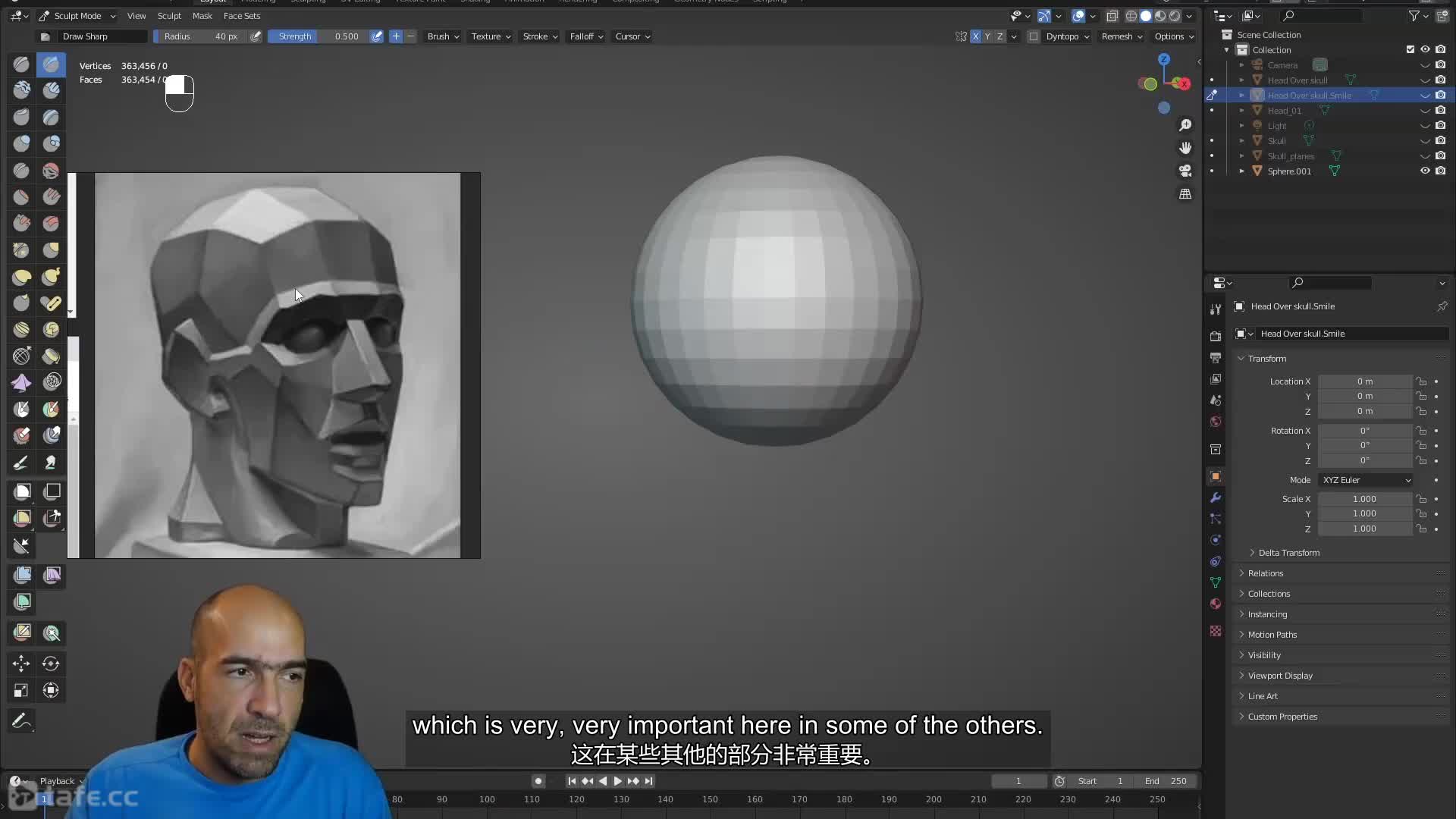Click the viewport zoom magnifier icon

click(x=1185, y=125)
